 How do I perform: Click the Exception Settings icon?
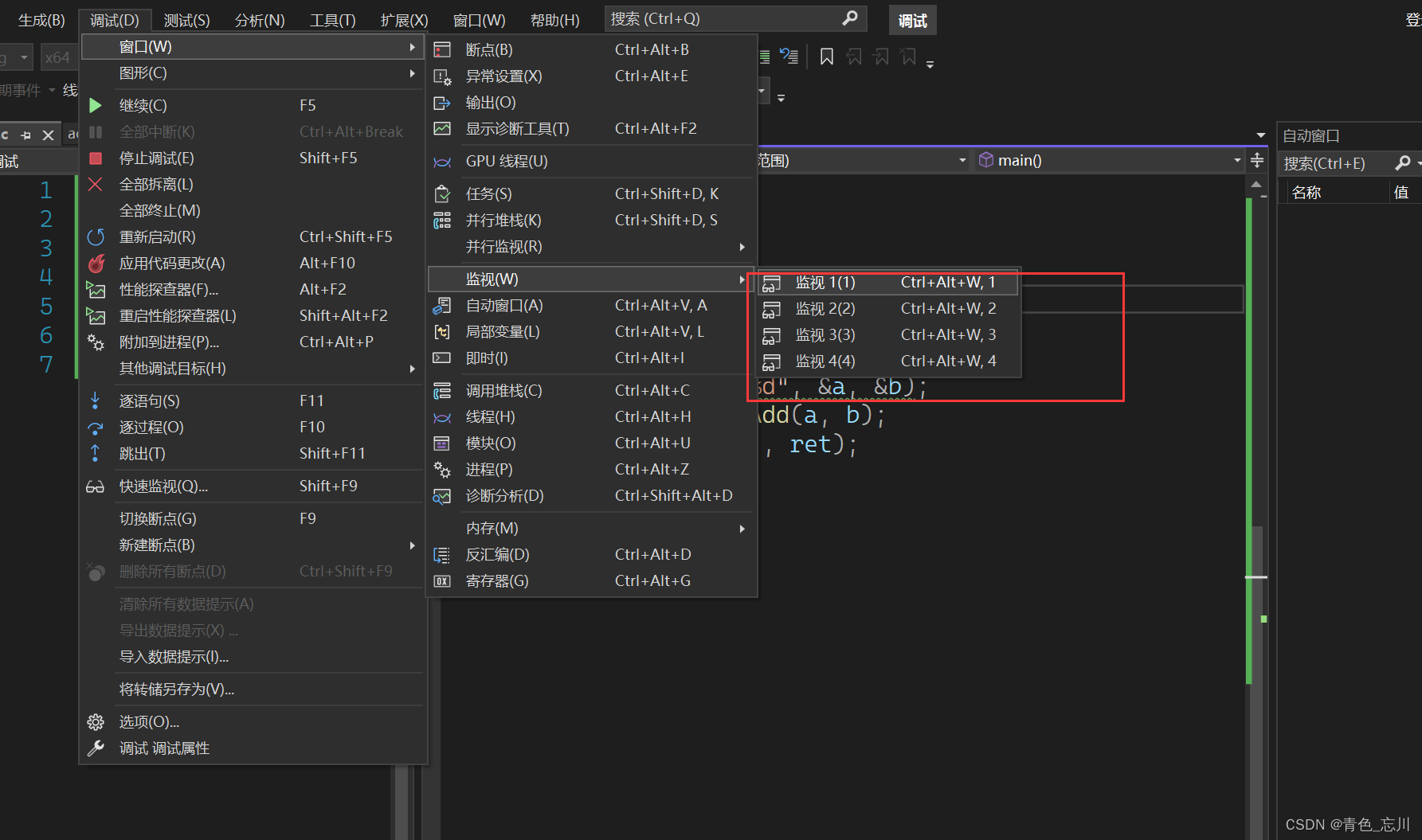point(442,76)
